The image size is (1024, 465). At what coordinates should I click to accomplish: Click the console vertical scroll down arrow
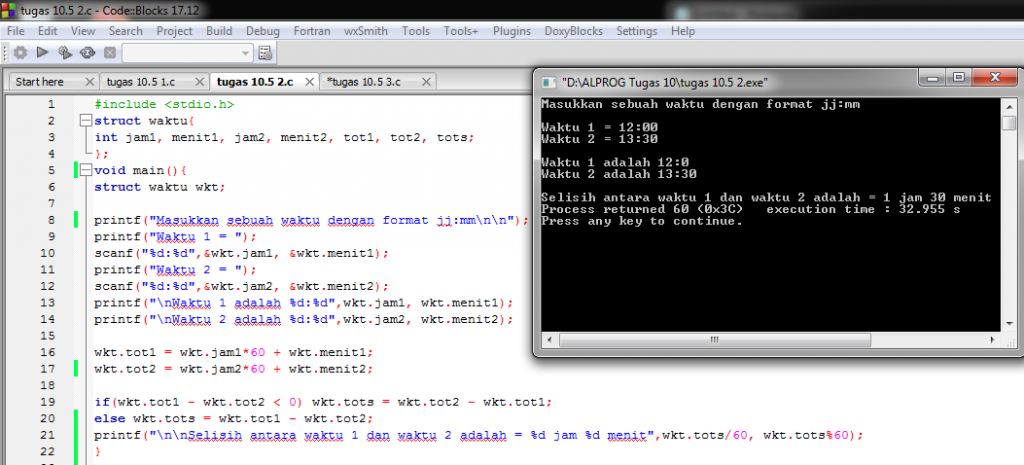click(x=1009, y=322)
